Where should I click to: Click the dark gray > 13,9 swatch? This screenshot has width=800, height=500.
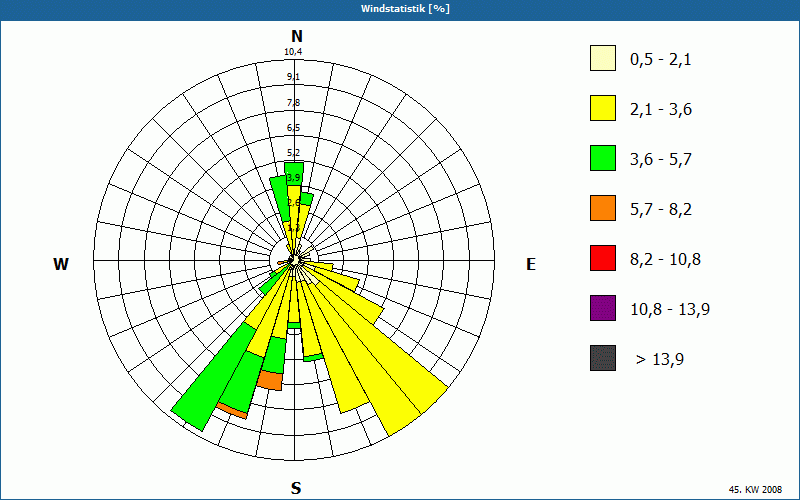pos(603,358)
